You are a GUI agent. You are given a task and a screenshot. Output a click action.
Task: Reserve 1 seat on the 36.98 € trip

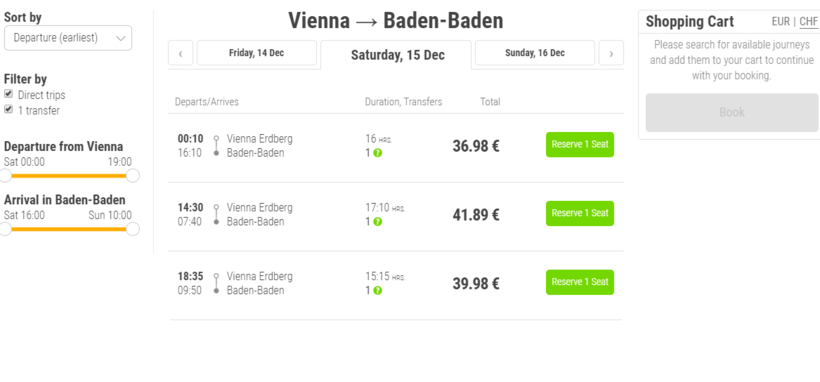pos(580,144)
